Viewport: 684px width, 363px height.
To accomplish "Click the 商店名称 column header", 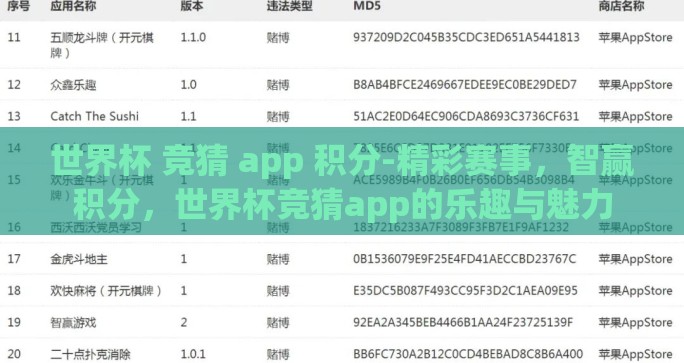I will [x=621, y=6].
